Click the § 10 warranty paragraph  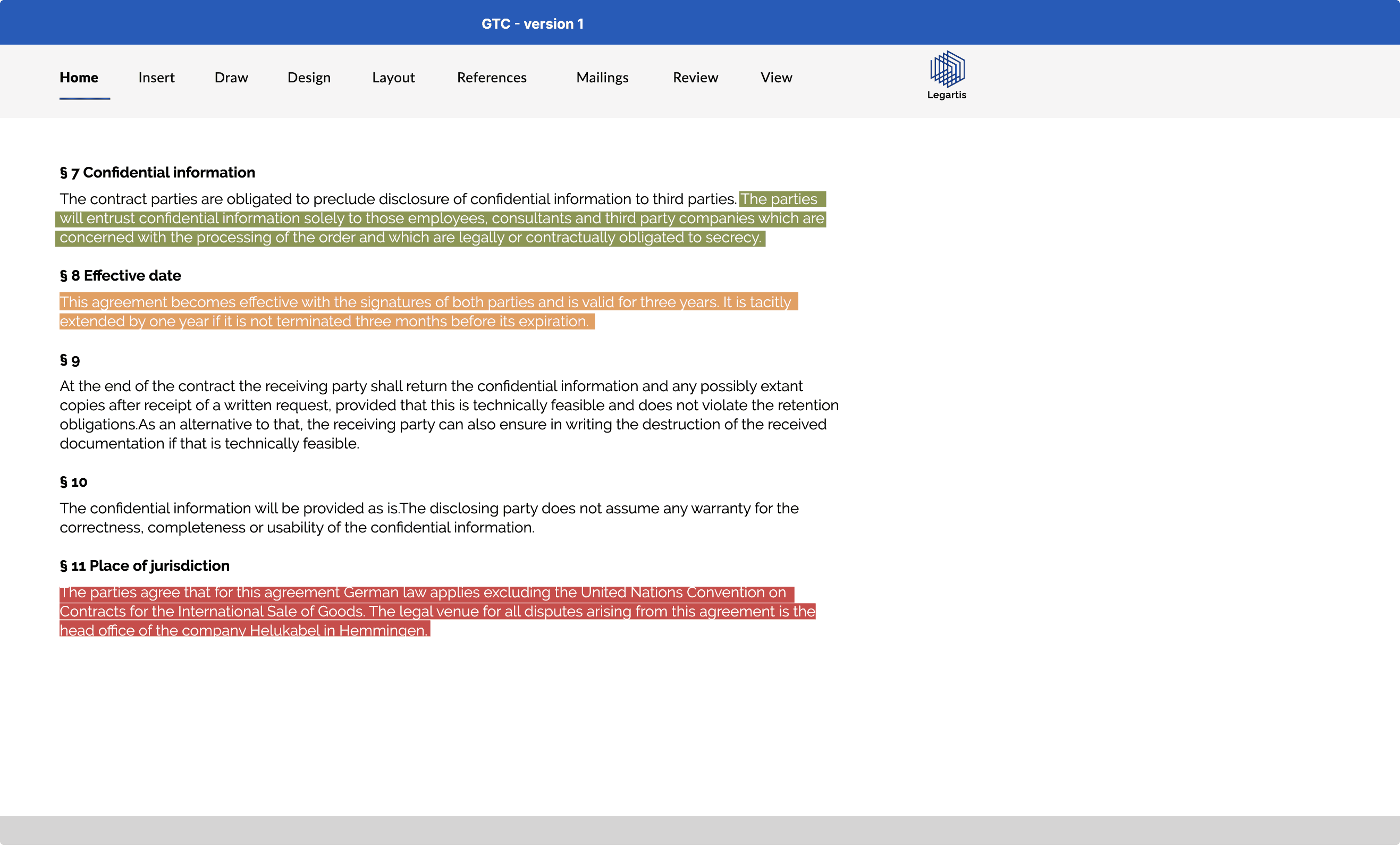pyautogui.click(x=428, y=518)
